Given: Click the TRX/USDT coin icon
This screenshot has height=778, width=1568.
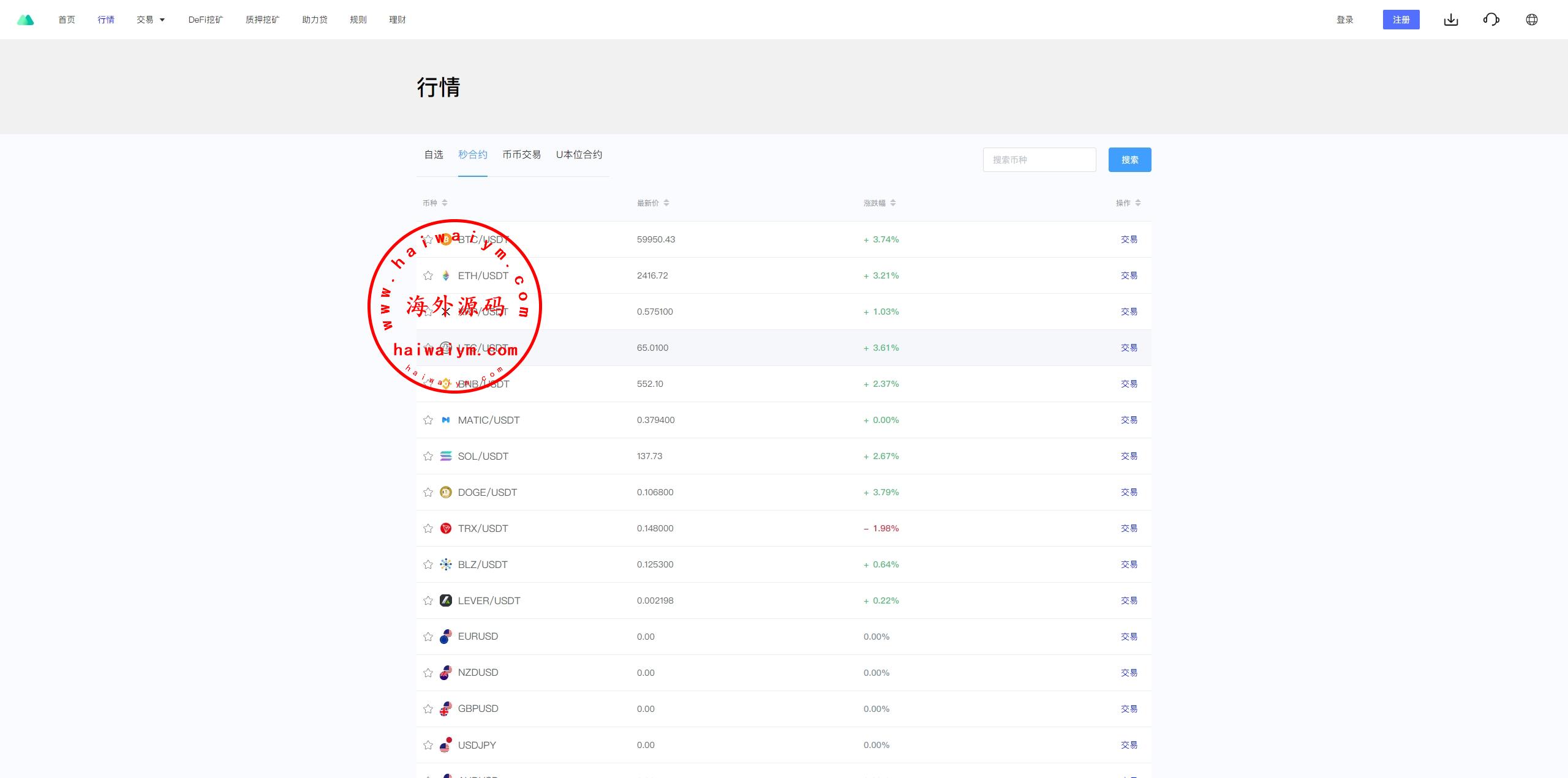Looking at the screenshot, I should tap(446, 528).
